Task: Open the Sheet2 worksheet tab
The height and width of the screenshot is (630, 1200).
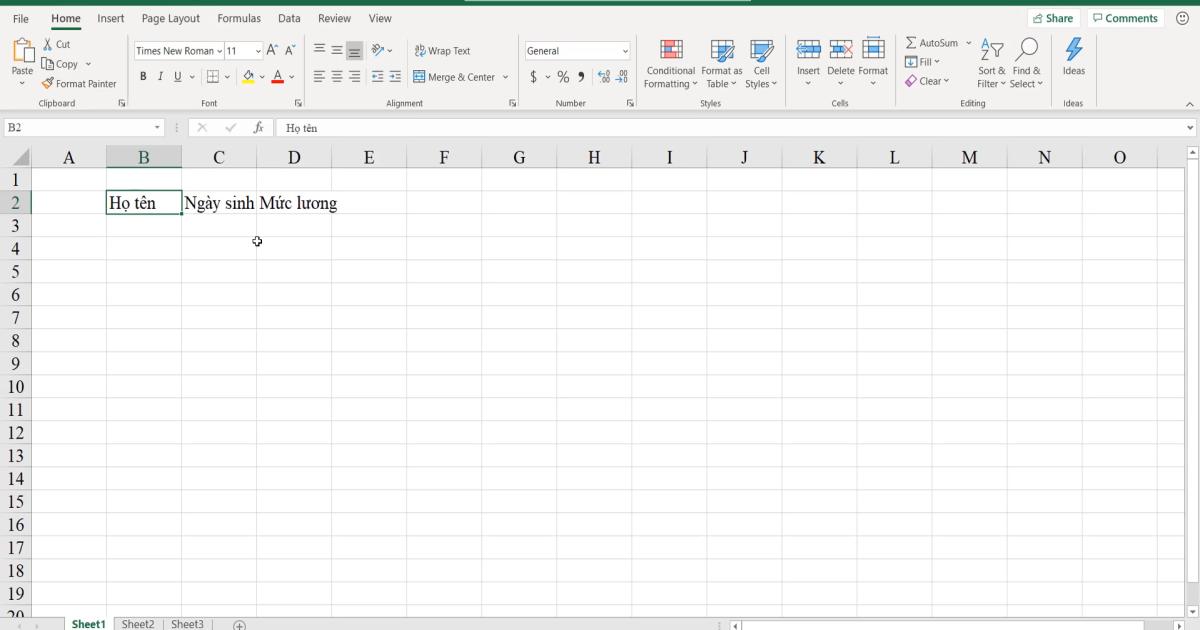Action: tap(138, 623)
